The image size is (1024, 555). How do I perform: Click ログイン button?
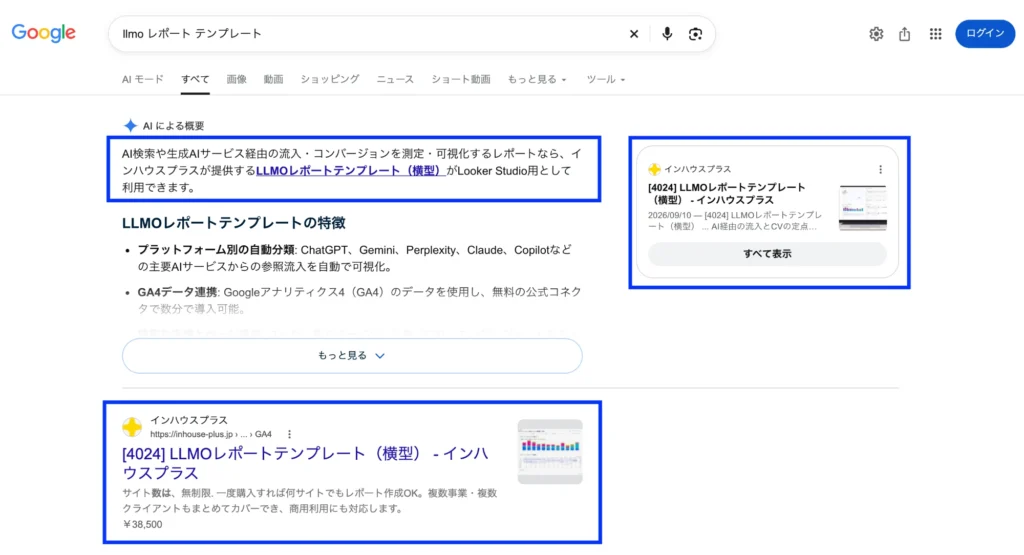point(985,33)
